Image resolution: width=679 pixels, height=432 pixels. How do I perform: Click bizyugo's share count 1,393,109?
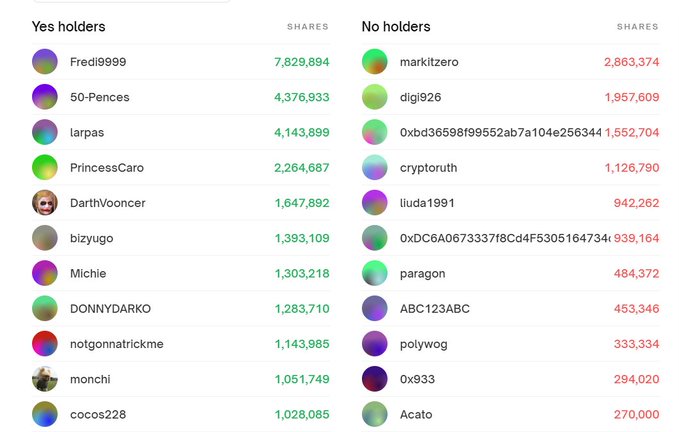302,238
